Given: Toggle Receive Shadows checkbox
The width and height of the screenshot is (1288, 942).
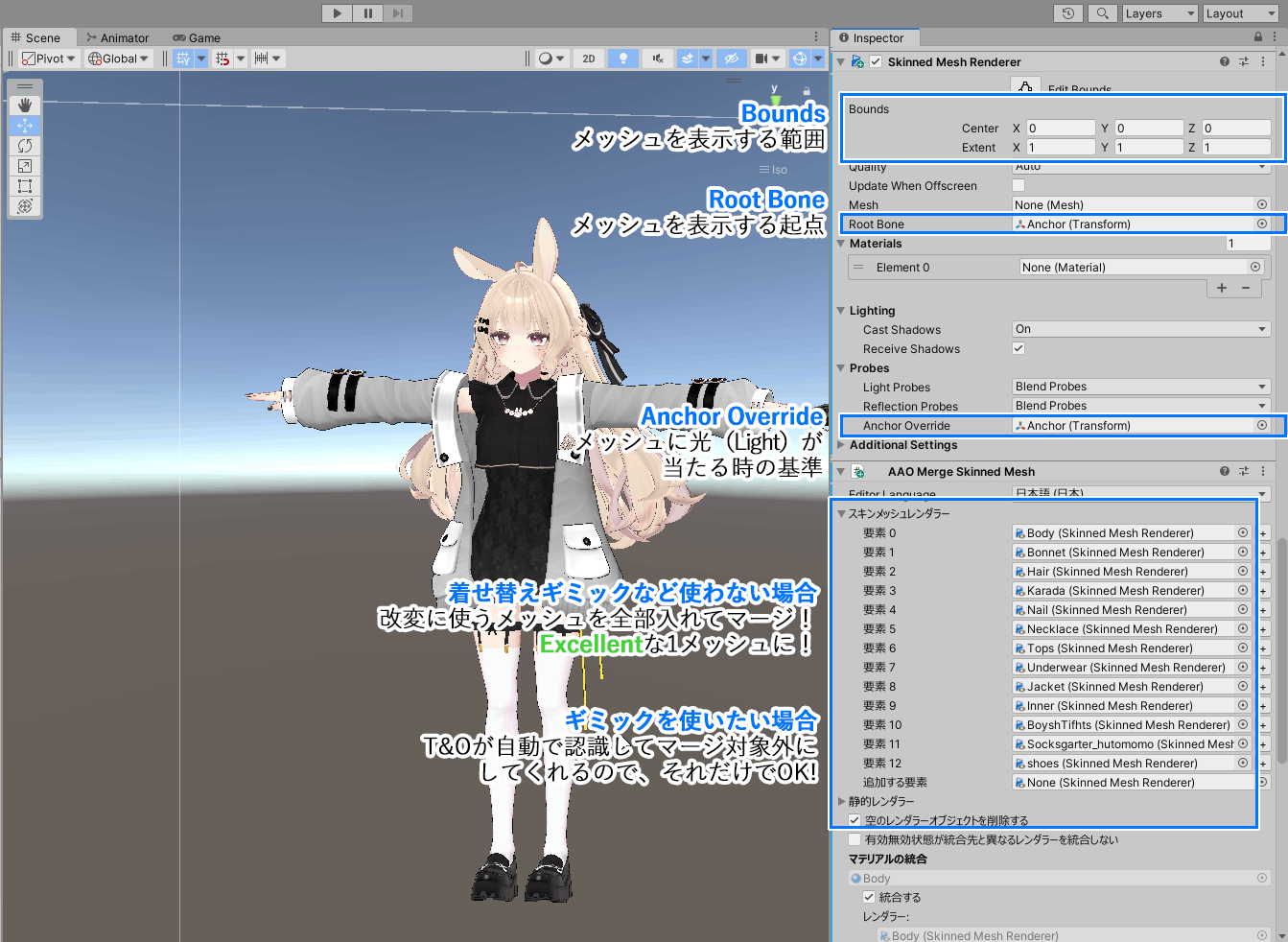Looking at the screenshot, I should (x=1019, y=348).
